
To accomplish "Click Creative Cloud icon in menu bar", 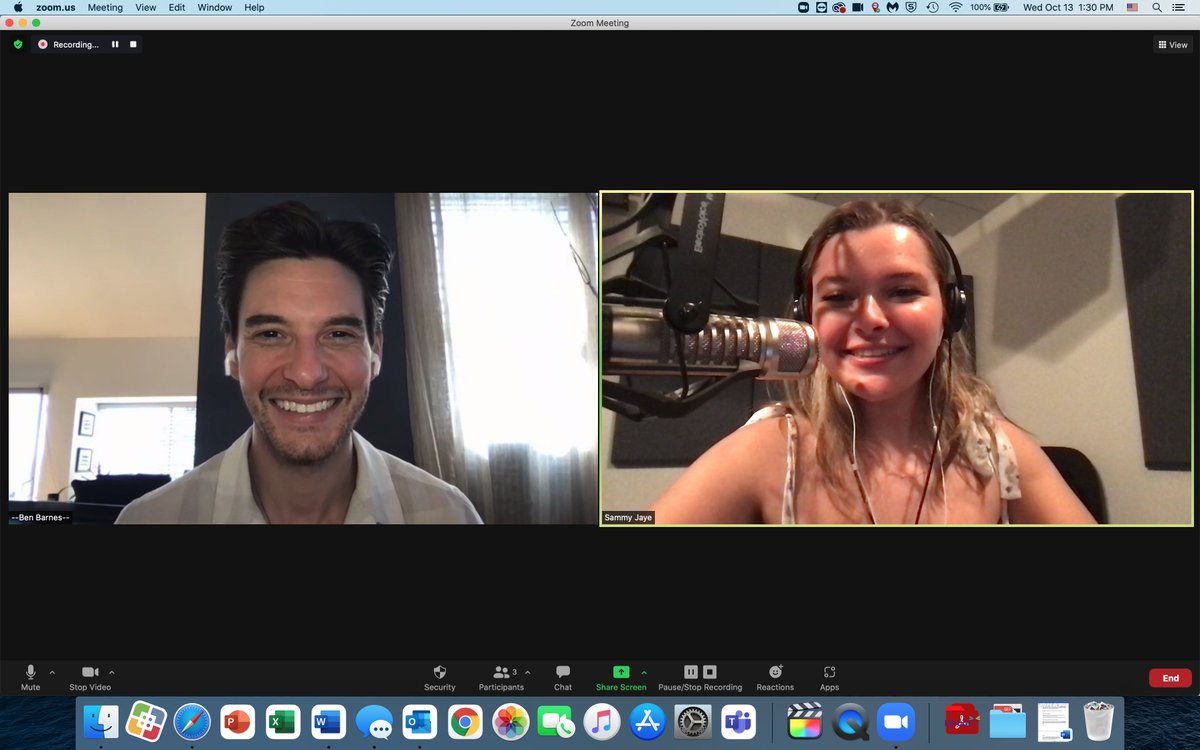I will point(839,7).
